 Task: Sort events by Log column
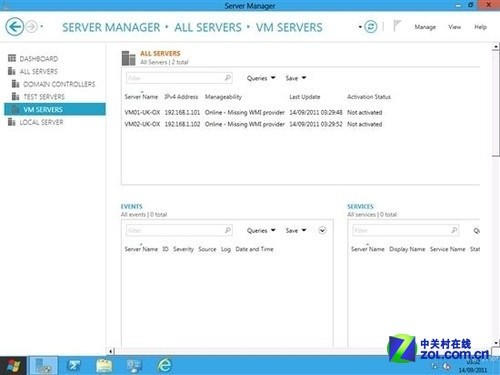click(x=226, y=249)
